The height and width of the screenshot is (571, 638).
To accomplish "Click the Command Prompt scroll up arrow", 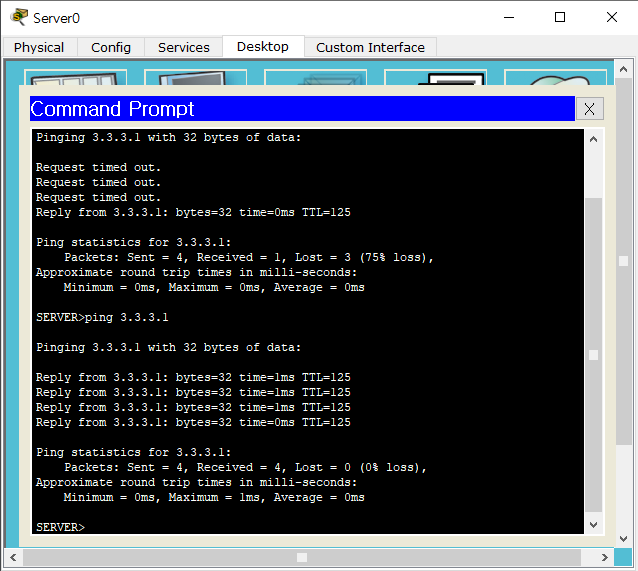I will pos(593,140).
